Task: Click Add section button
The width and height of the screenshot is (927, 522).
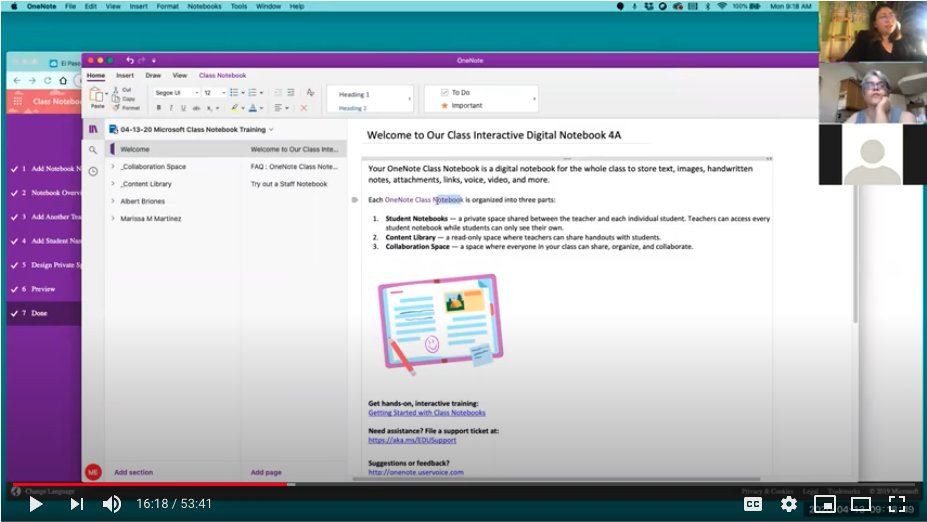Action: pyautogui.click(x=134, y=472)
